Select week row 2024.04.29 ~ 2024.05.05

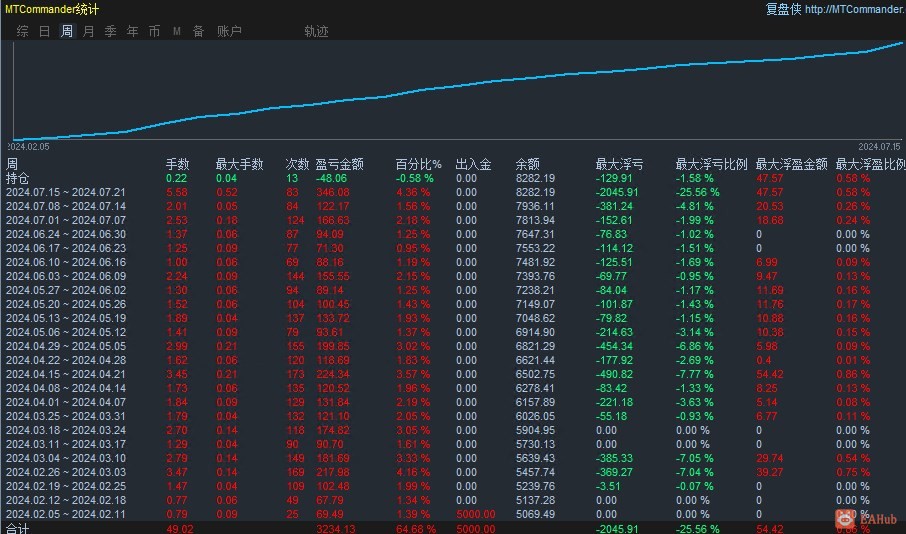click(x=453, y=346)
